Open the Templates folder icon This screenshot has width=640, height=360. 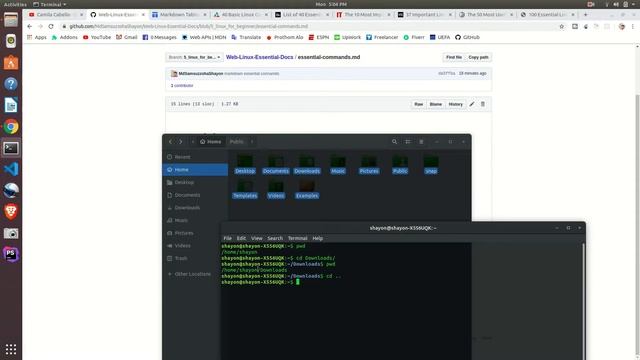[245, 189]
